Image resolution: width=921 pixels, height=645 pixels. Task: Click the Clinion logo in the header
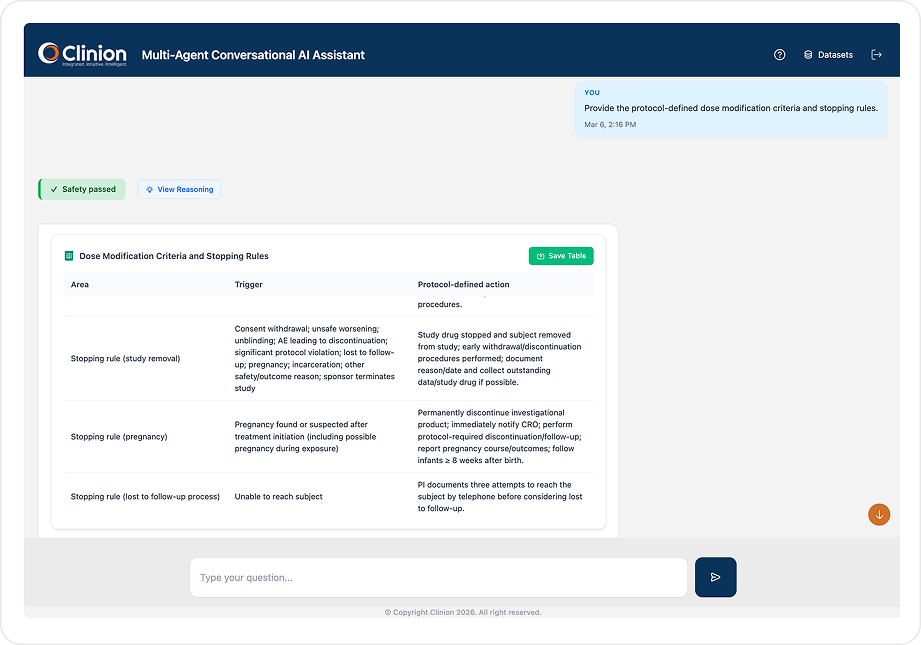[82, 54]
